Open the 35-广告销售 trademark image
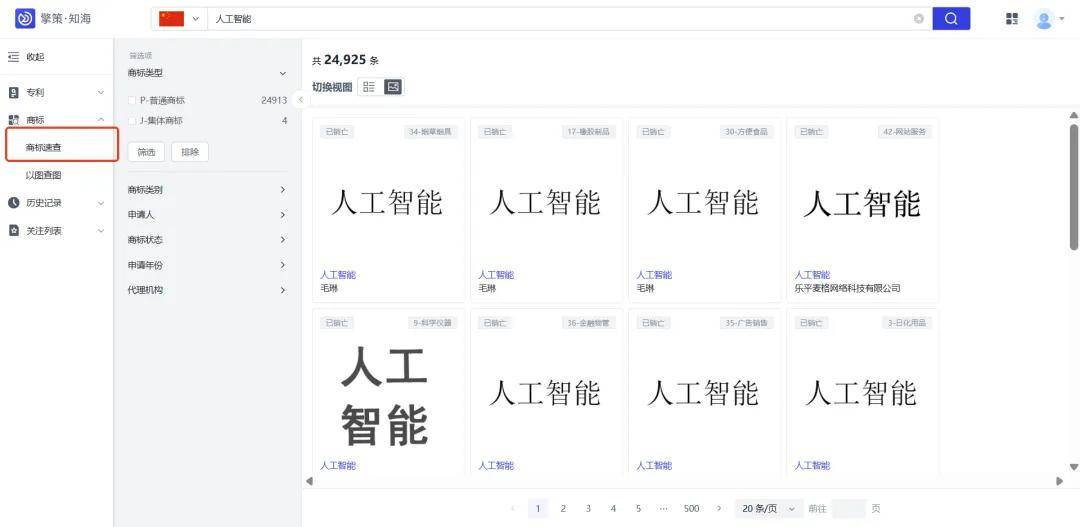The width and height of the screenshot is (1080, 527). tap(703, 394)
